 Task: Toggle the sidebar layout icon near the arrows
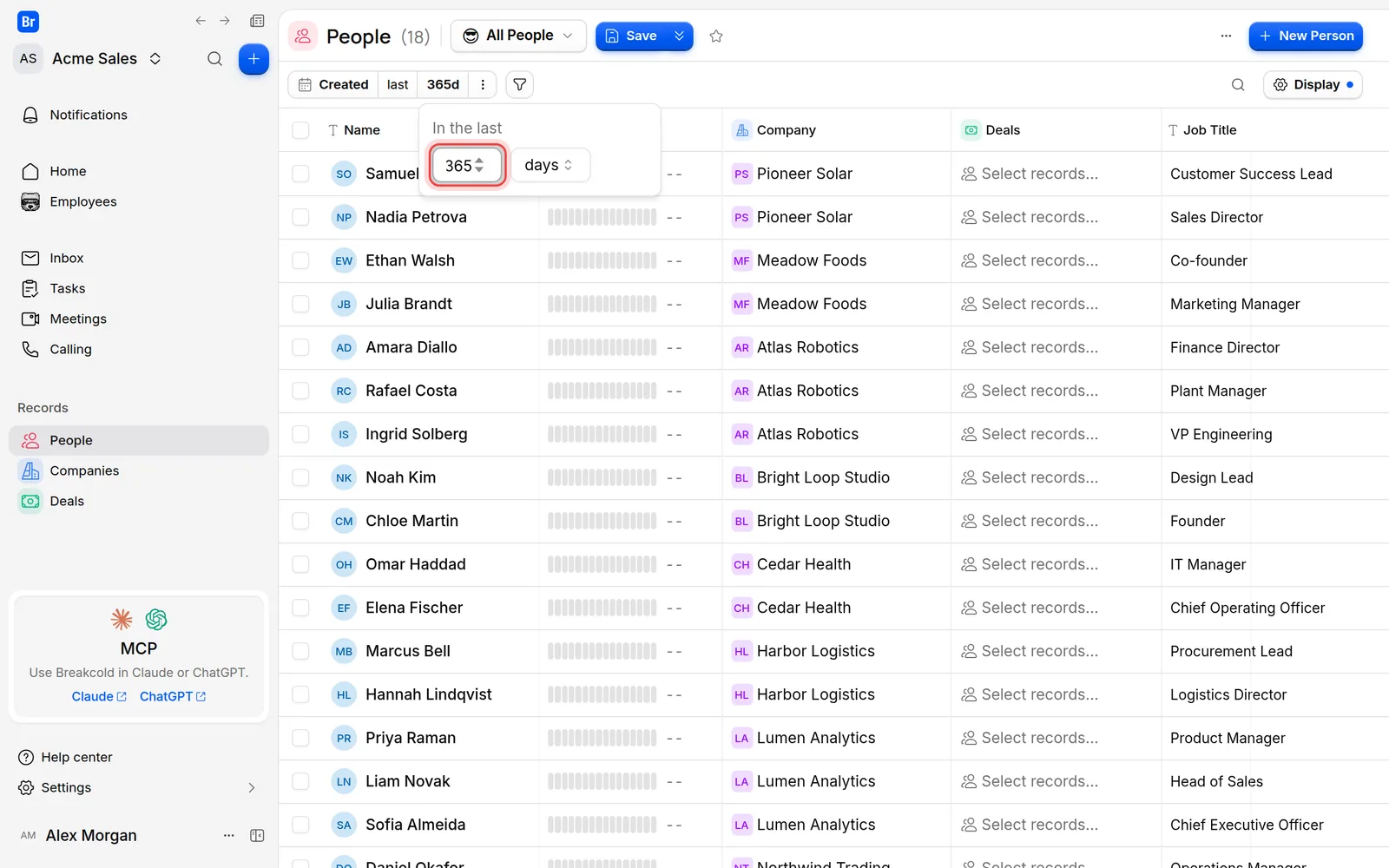pos(257,21)
